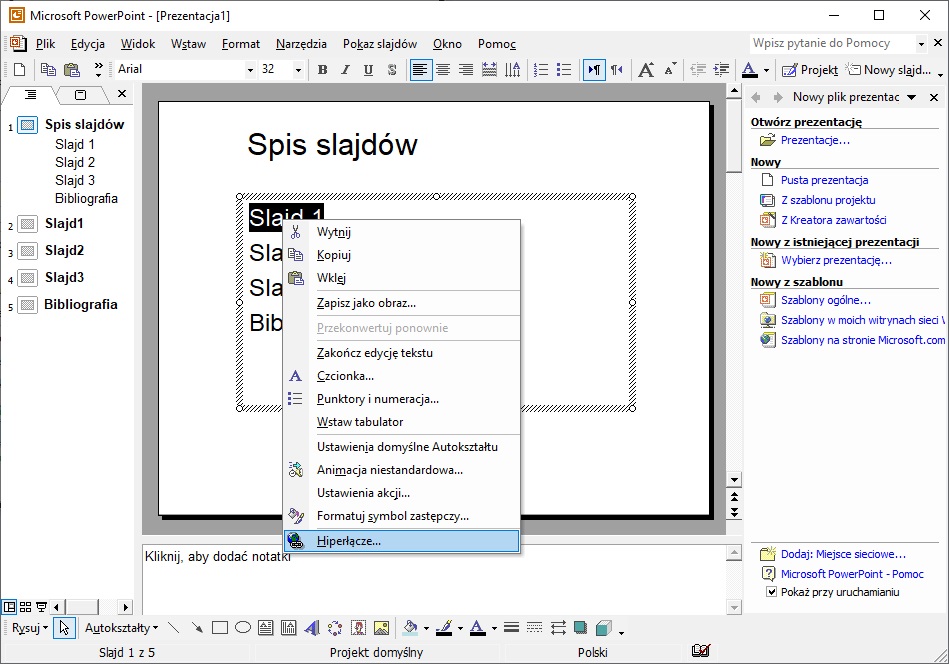Viewport: 949px width, 664px height.
Task: Click the Insert Picture icon
Action: [x=381, y=628]
